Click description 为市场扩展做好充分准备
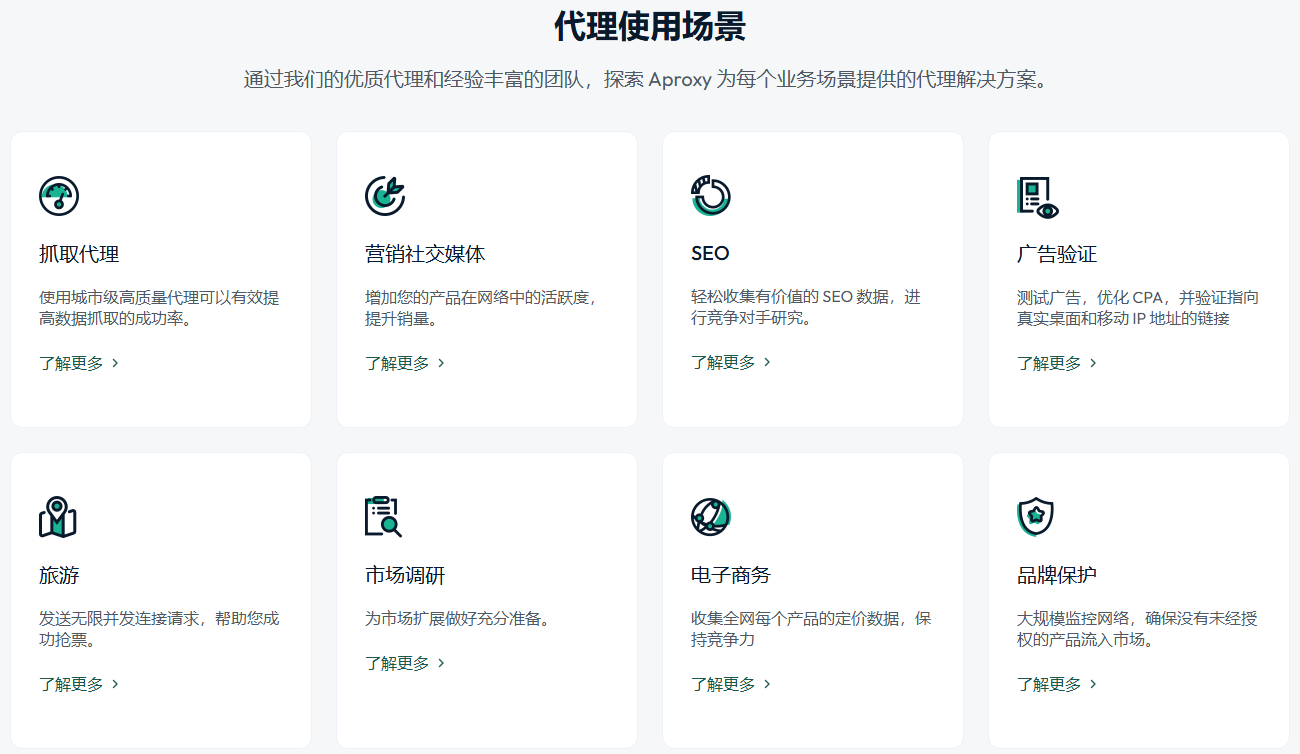This screenshot has height=754, width=1300. tap(458, 619)
